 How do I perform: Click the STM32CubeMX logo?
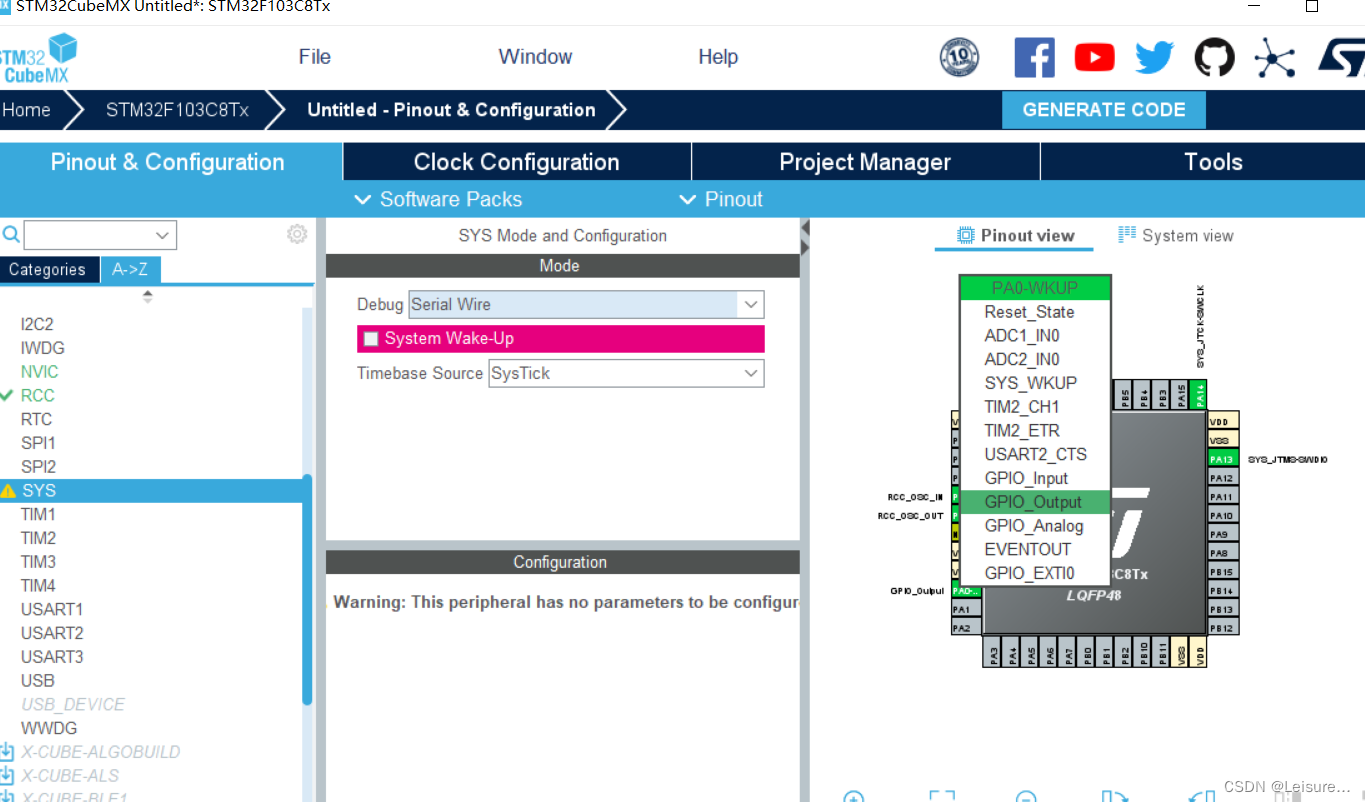[38, 58]
